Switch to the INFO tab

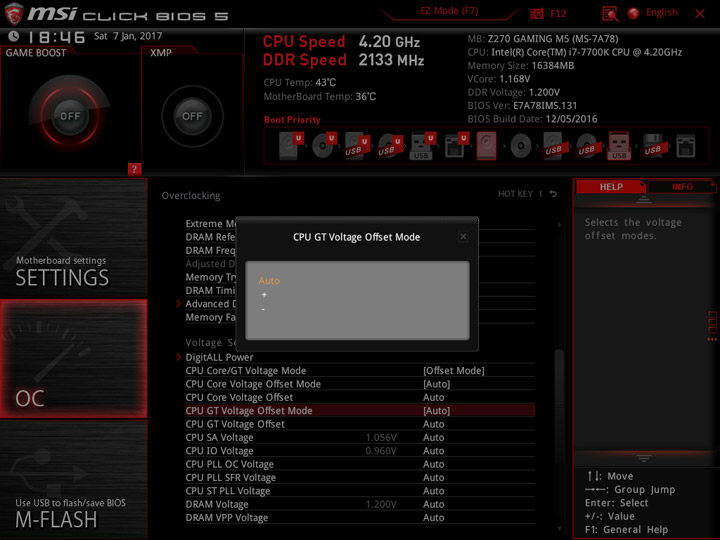click(x=682, y=186)
